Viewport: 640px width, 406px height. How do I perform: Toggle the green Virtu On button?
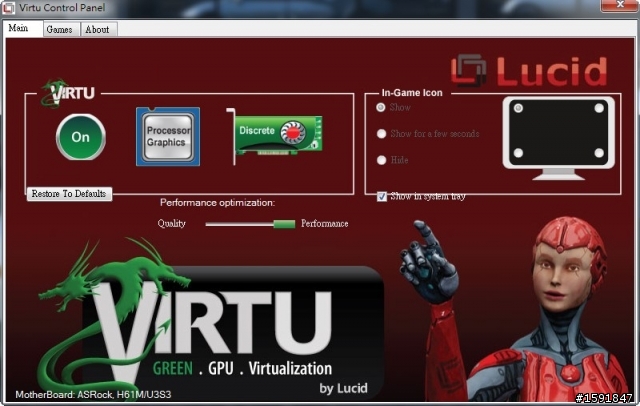point(80,137)
